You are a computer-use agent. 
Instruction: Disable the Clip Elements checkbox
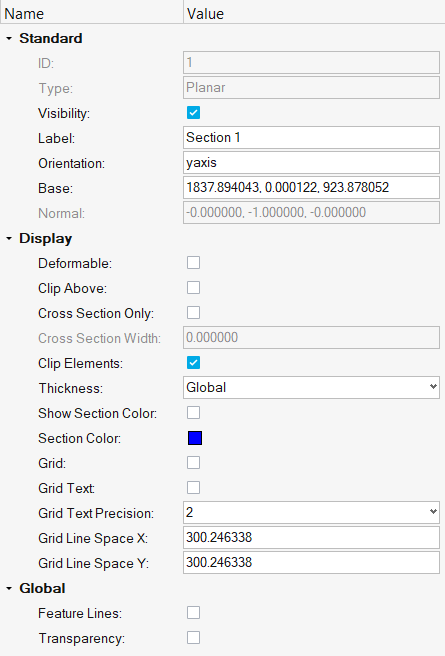pos(193,363)
